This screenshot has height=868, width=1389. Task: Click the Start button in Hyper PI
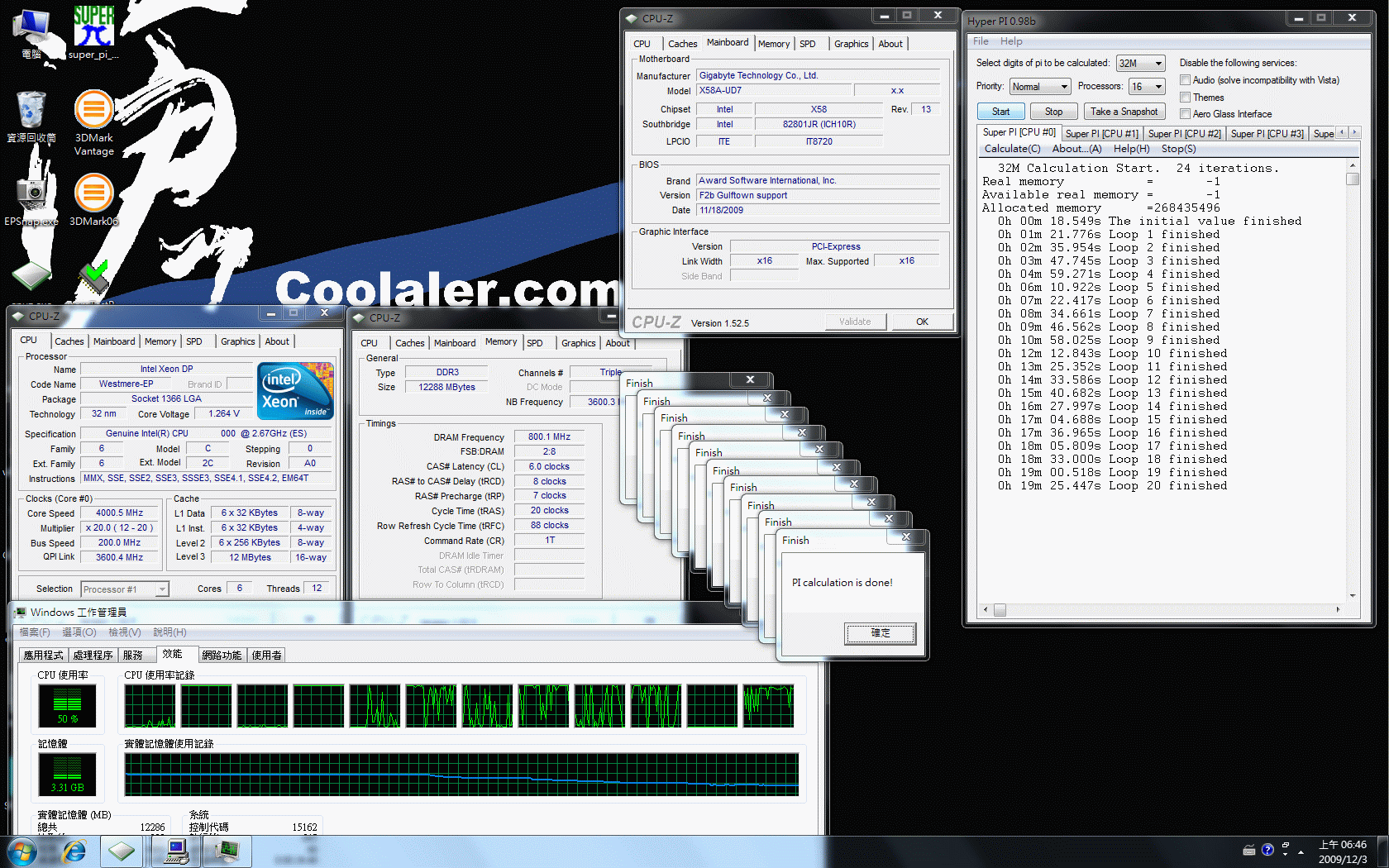click(1000, 112)
